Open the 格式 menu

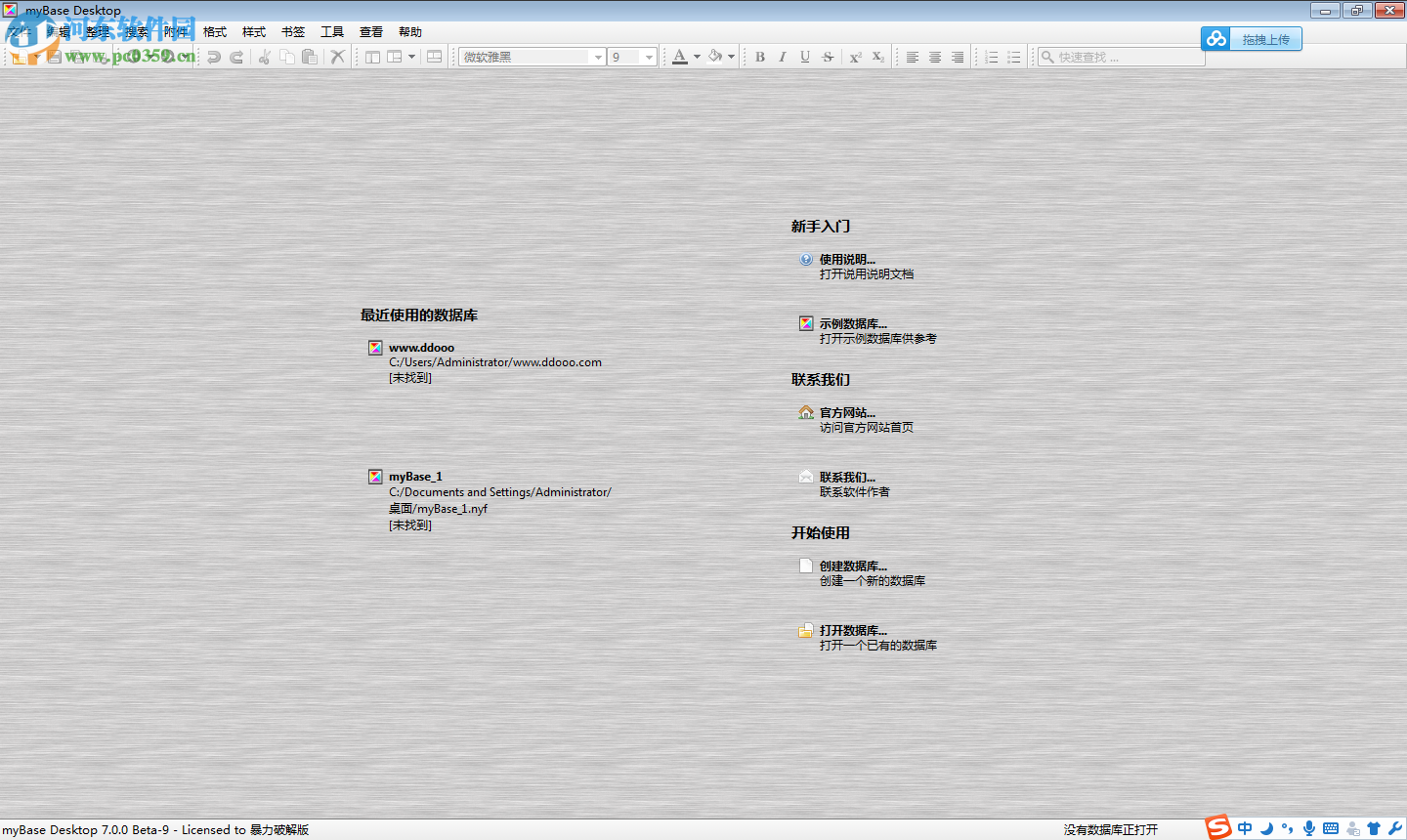click(215, 32)
